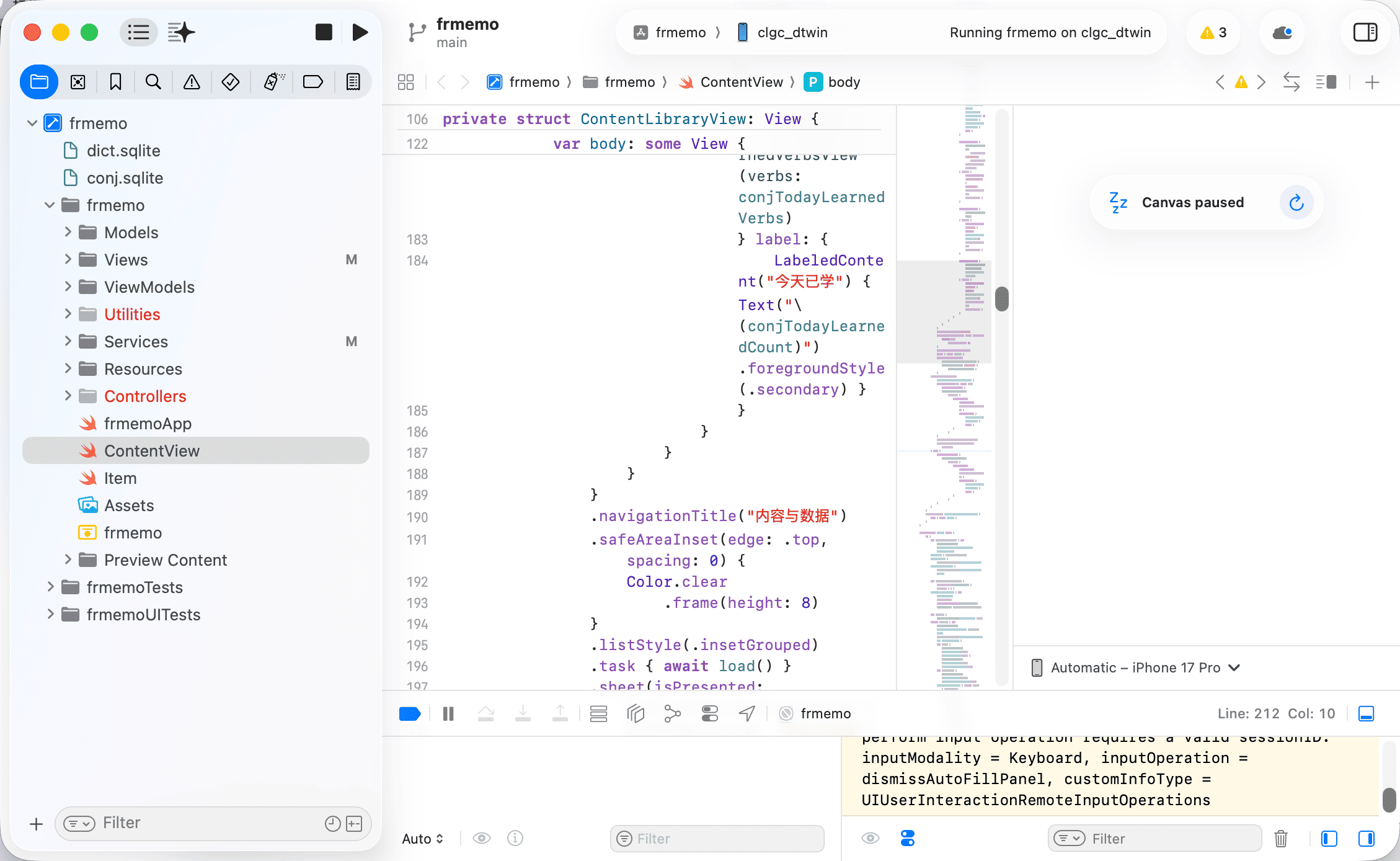The width and height of the screenshot is (1400, 861).
Task: Open the Bookmark navigator tab
Action: tap(115, 82)
